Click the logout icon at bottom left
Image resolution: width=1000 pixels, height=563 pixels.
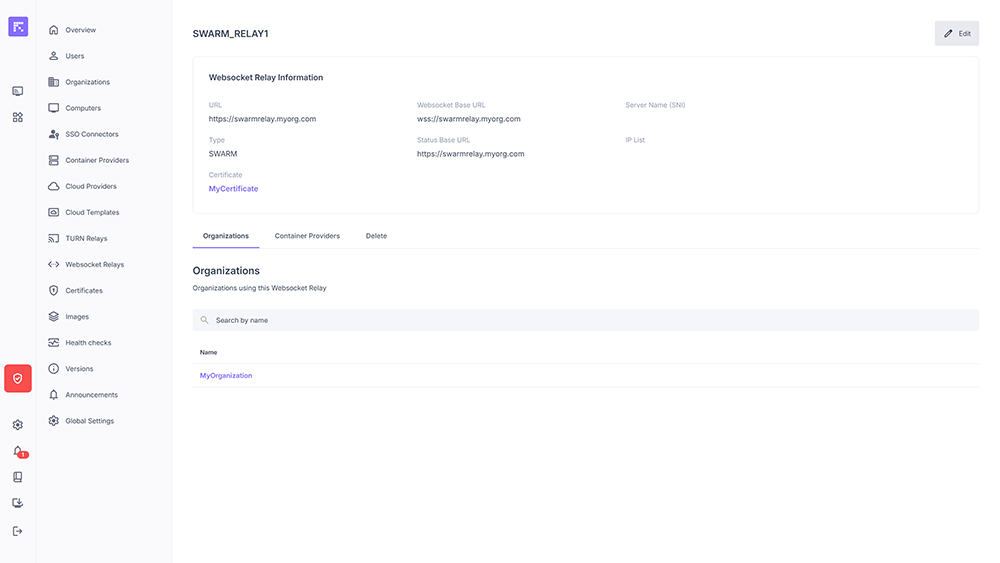(x=18, y=531)
